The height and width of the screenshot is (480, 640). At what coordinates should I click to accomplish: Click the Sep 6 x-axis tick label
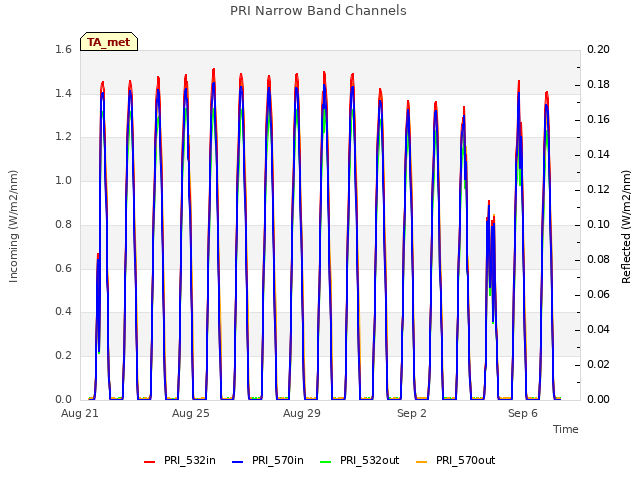pyautogui.click(x=523, y=413)
